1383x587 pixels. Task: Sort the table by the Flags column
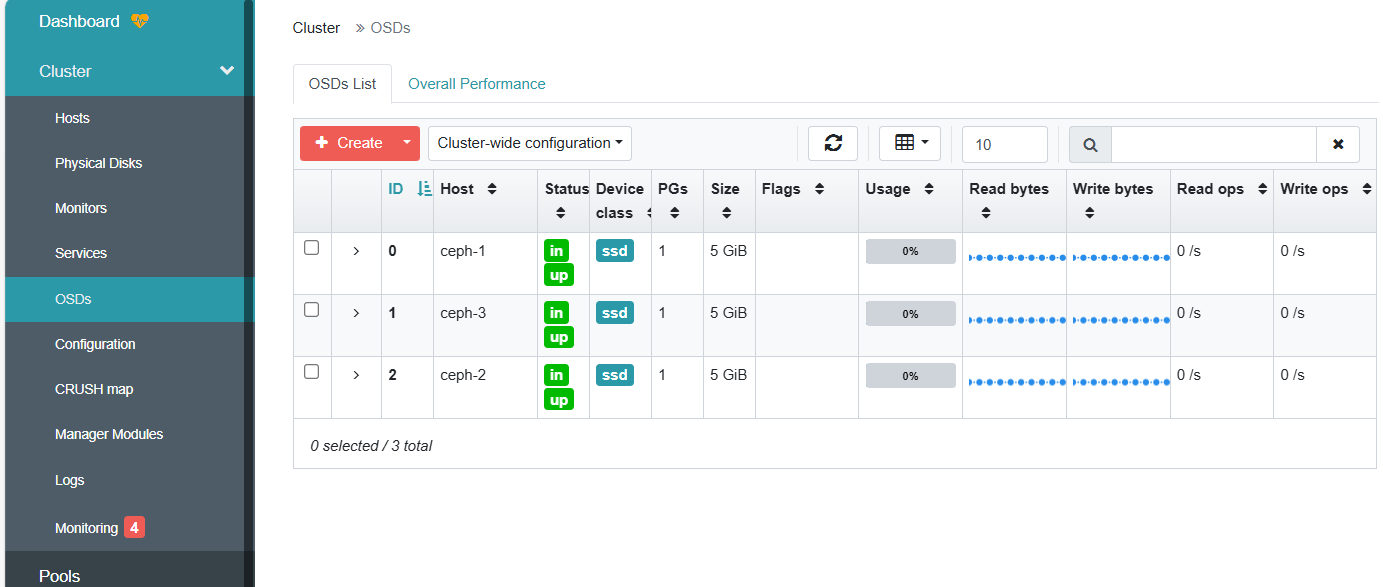click(x=819, y=189)
